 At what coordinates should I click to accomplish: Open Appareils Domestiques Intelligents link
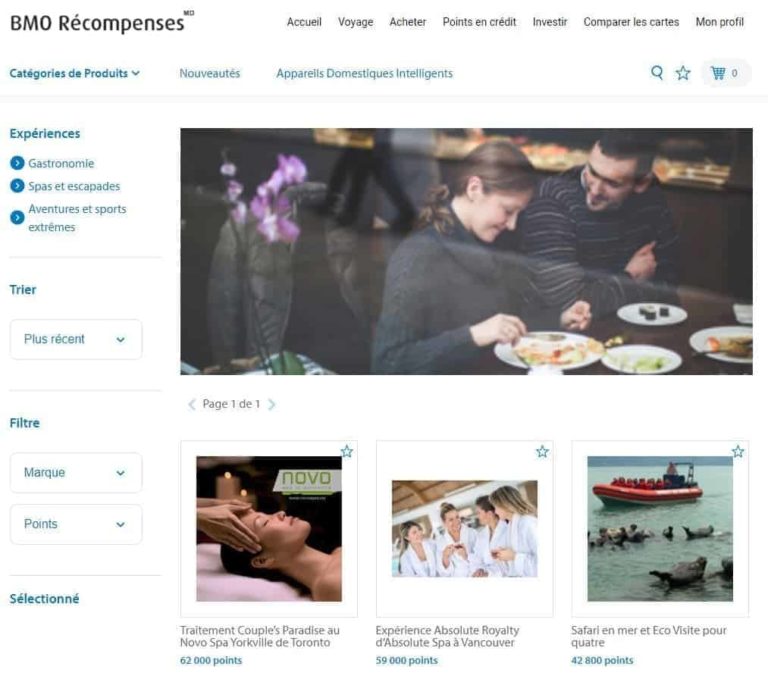(x=364, y=73)
